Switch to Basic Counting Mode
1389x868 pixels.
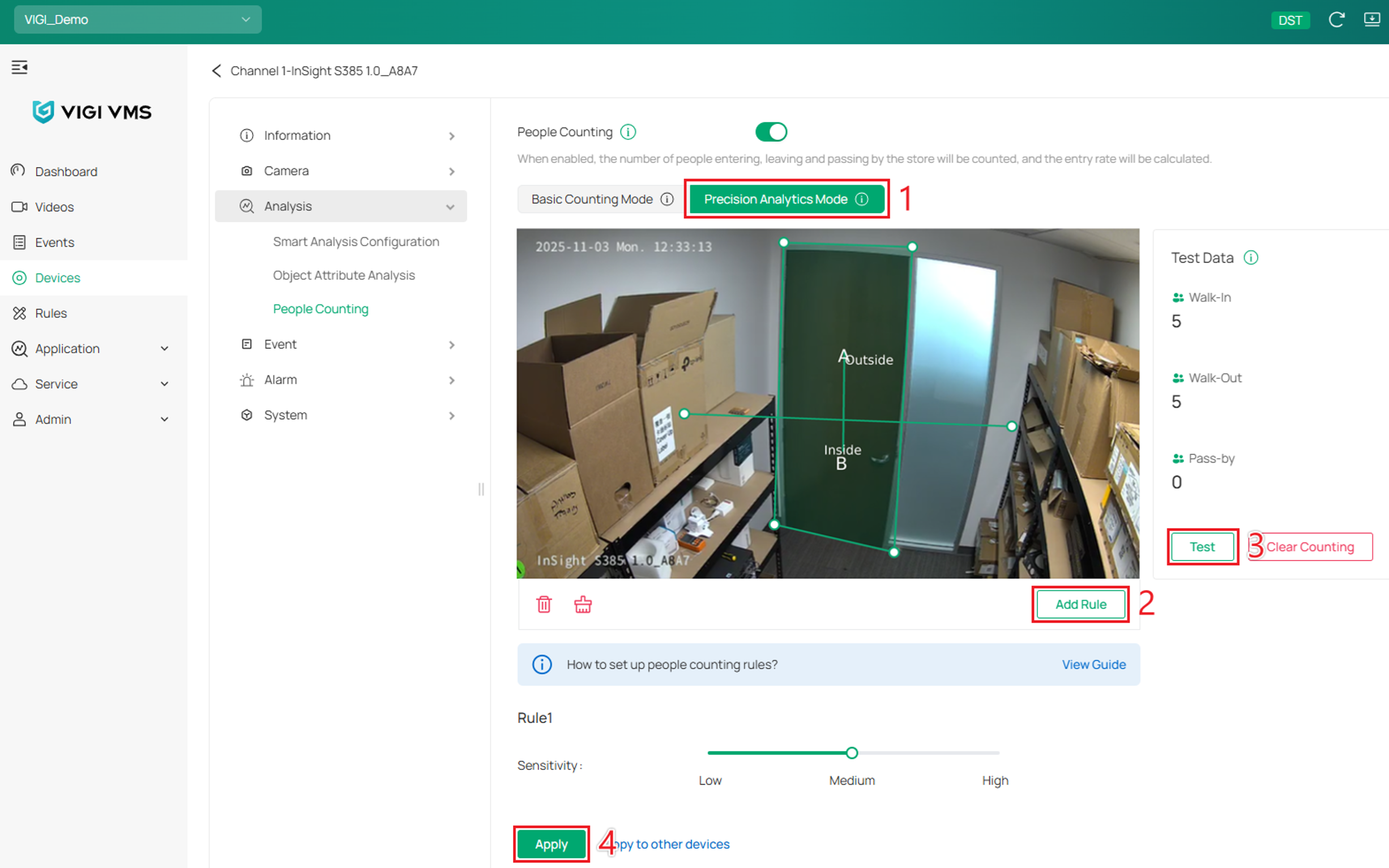(x=592, y=199)
